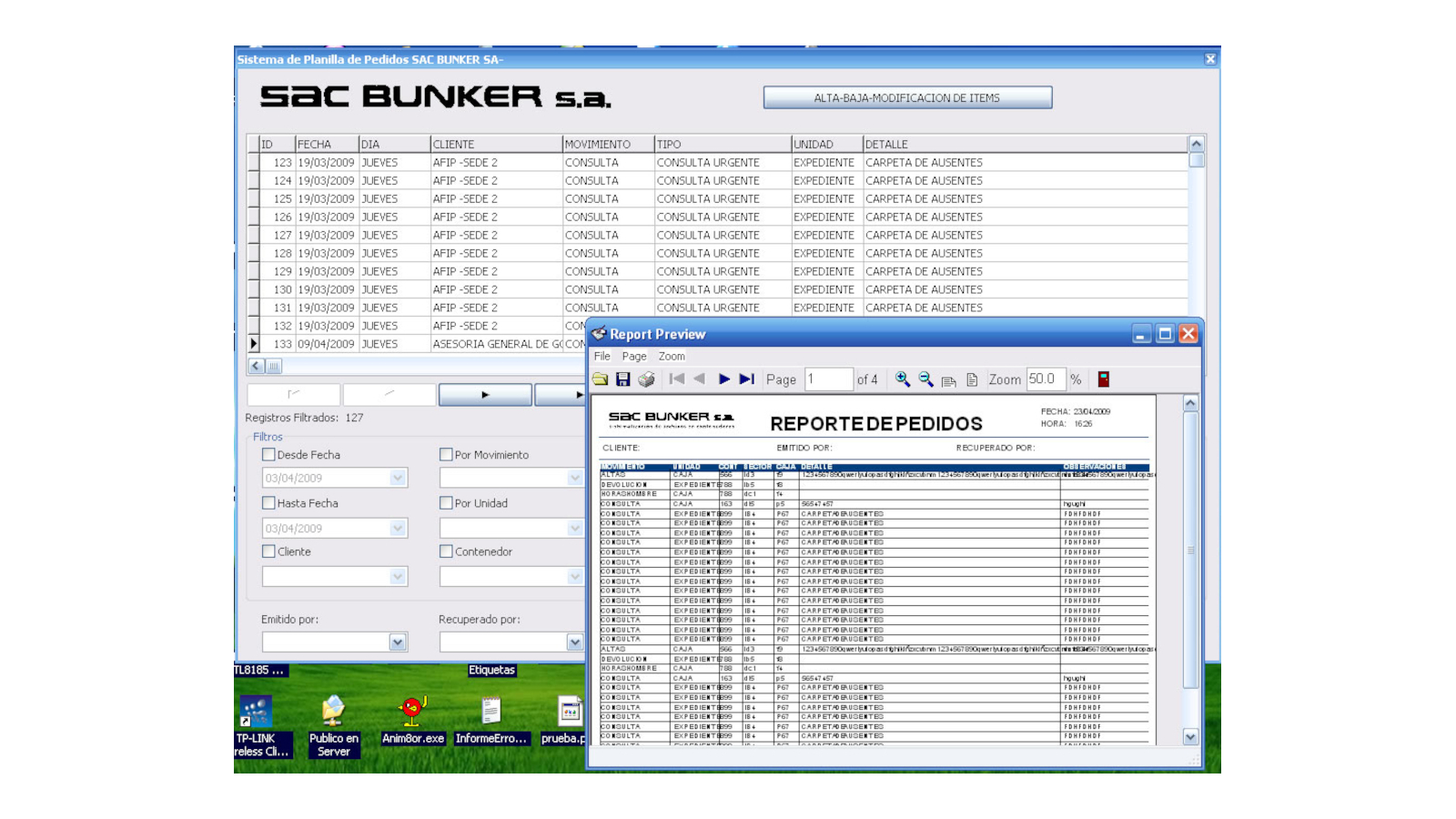Open the Zoom menu in Report Preview
The image size is (1456, 819).
pyautogui.click(x=672, y=357)
